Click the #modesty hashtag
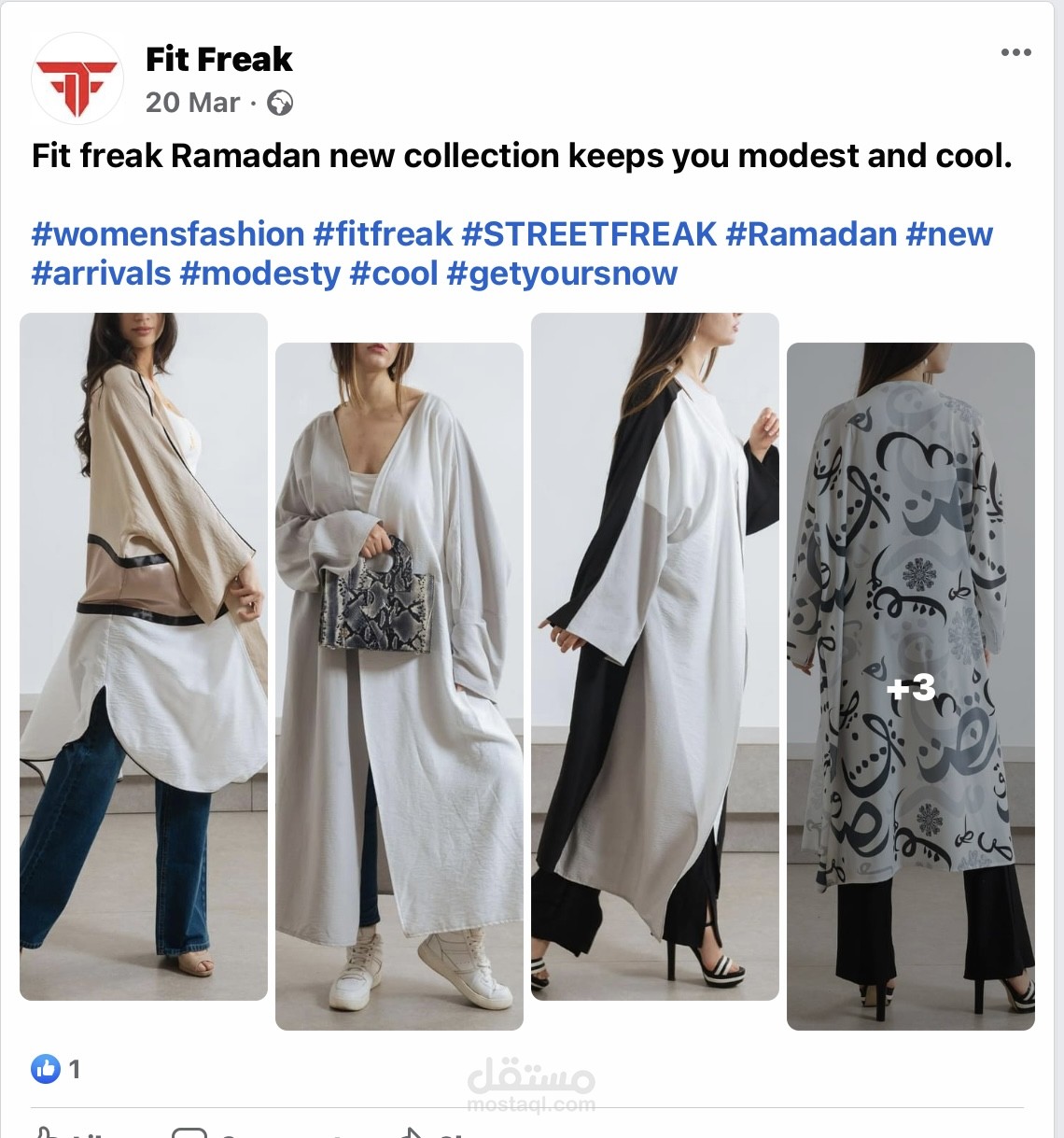 coord(260,274)
